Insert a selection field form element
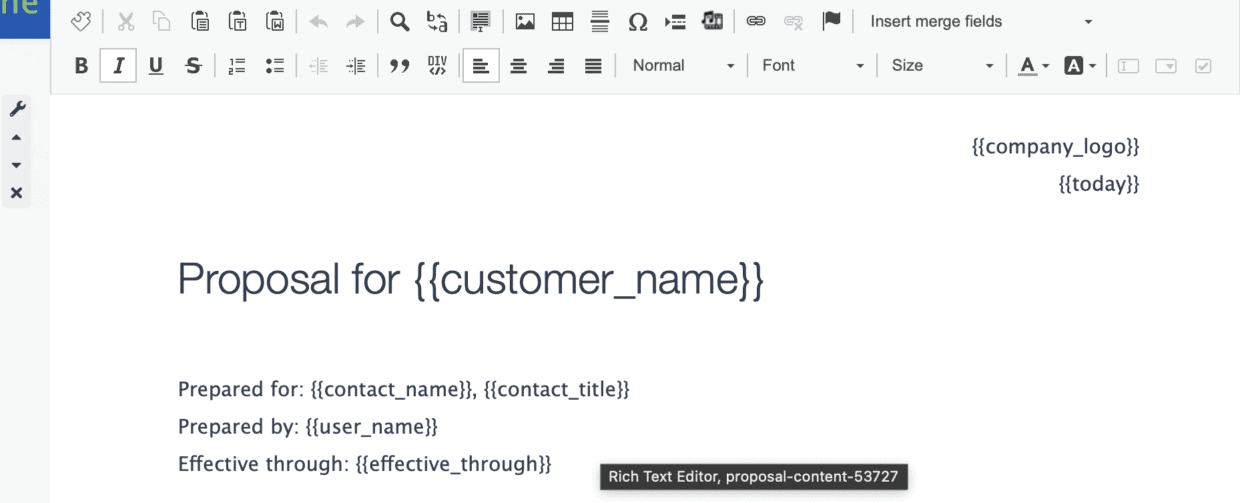The image size is (1240, 503). [x=1166, y=66]
